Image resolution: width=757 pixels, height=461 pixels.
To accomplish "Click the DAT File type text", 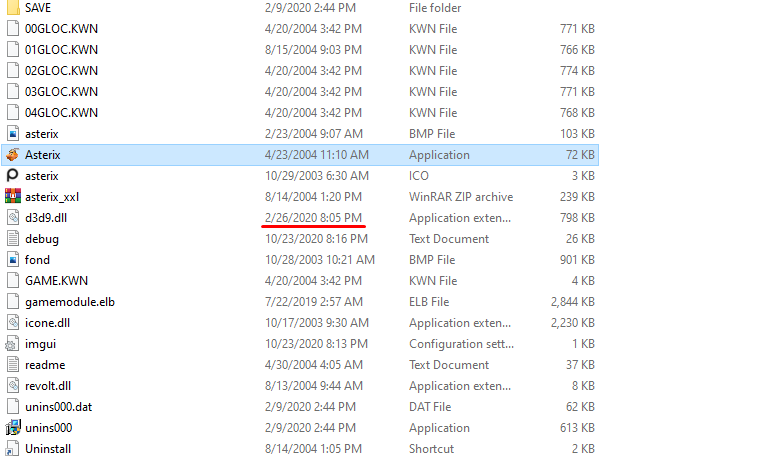I will (430, 407).
